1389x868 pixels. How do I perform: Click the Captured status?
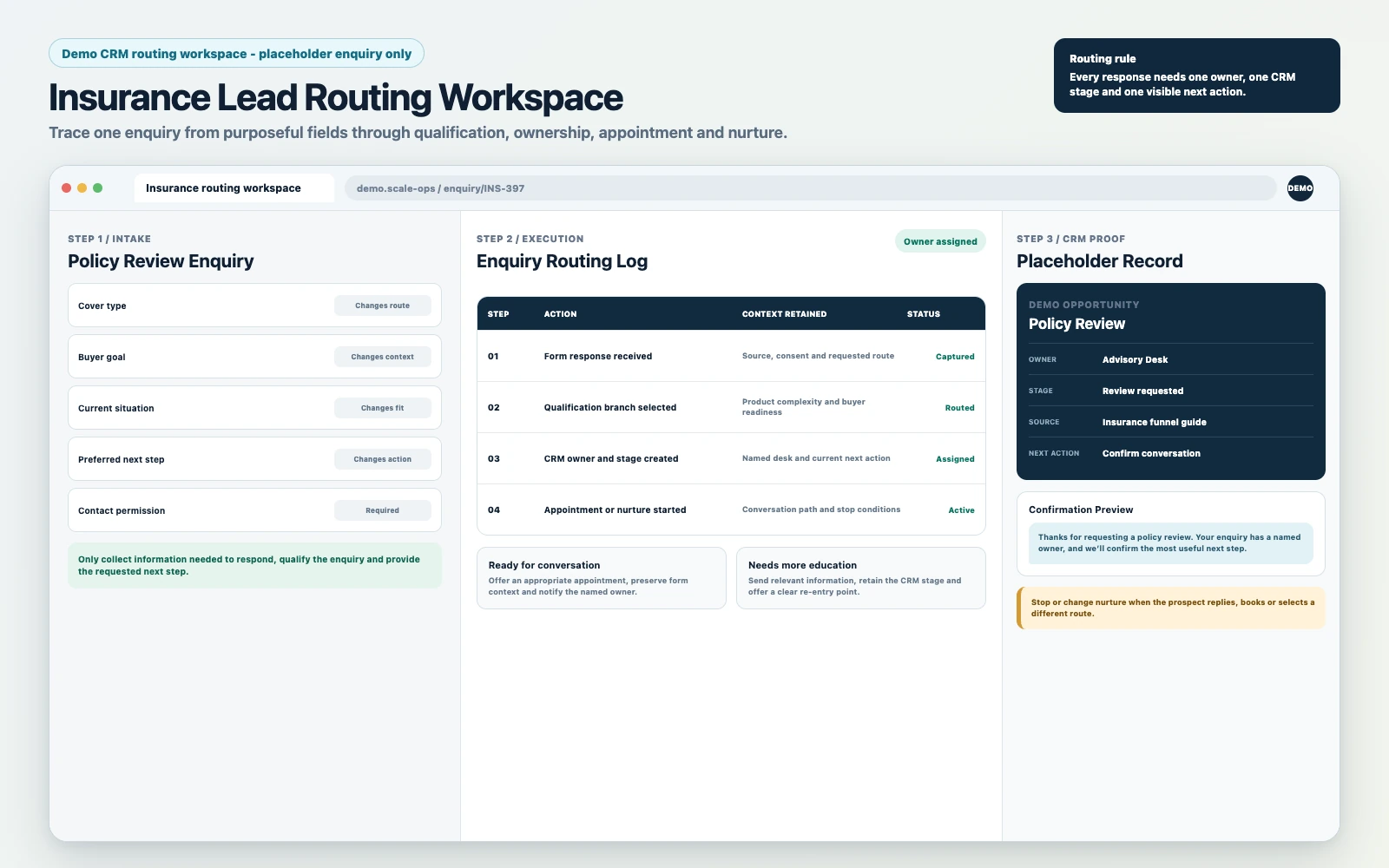[955, 357]
